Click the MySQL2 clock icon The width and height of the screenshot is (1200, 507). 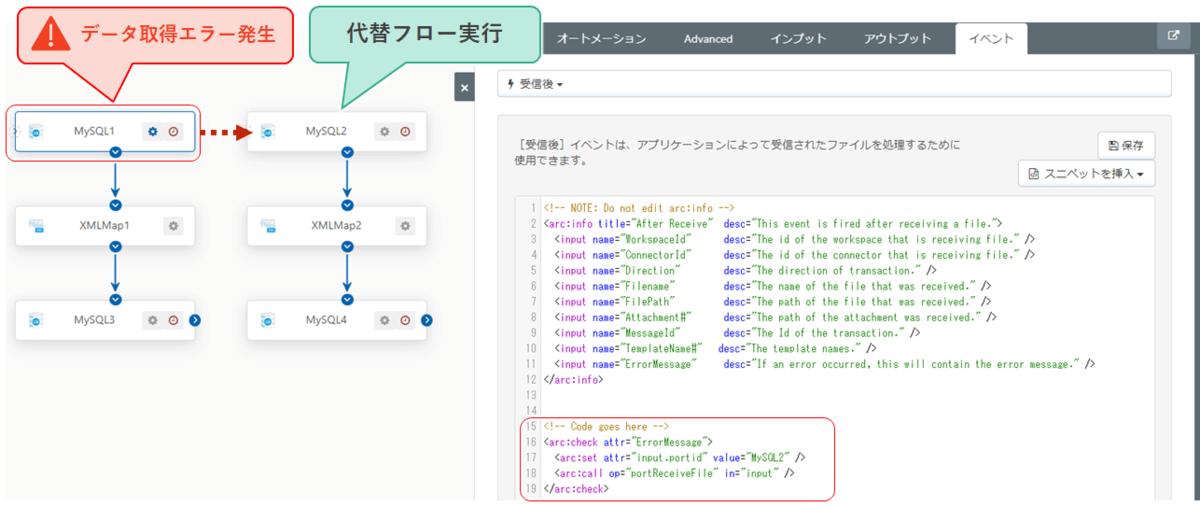click(406, 131)
